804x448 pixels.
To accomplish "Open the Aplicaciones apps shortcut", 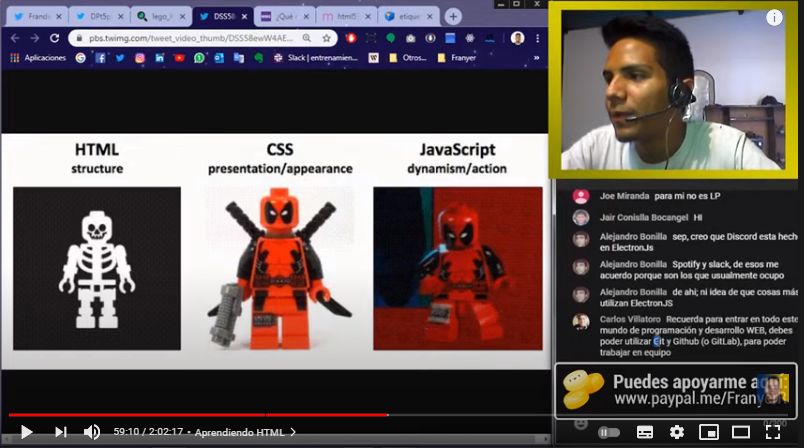I will pos(38,58).
